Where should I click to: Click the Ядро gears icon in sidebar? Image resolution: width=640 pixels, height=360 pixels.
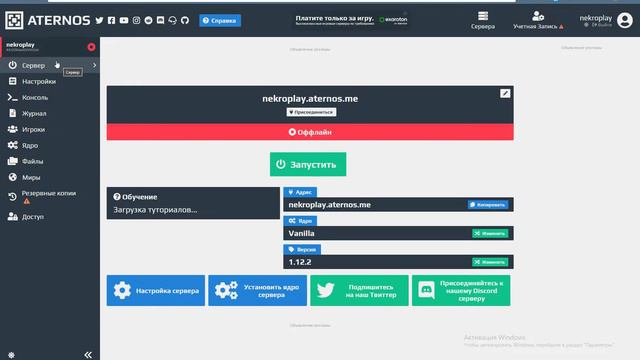13,145
